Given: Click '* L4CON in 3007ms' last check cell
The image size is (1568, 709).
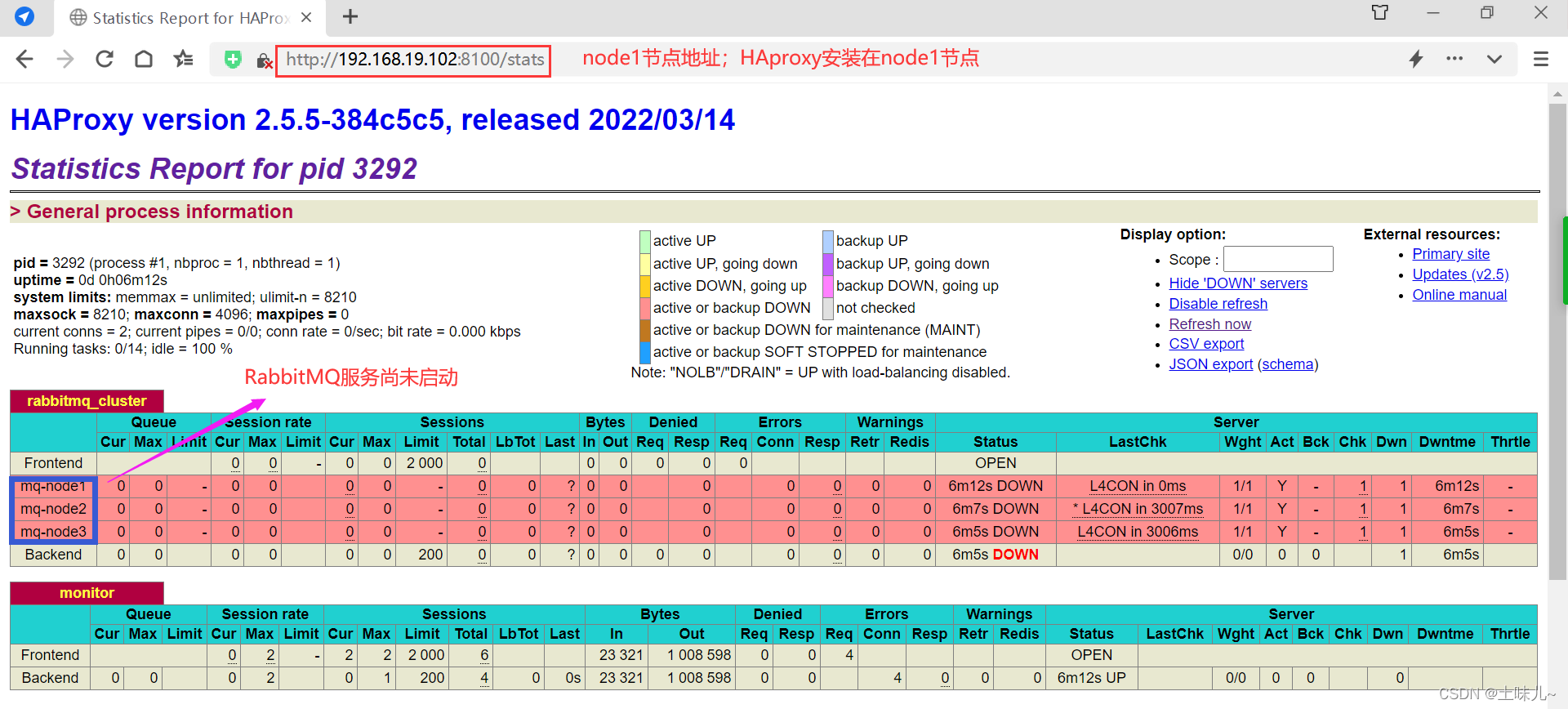Looking at the screenshot, I should [1138, 509].
